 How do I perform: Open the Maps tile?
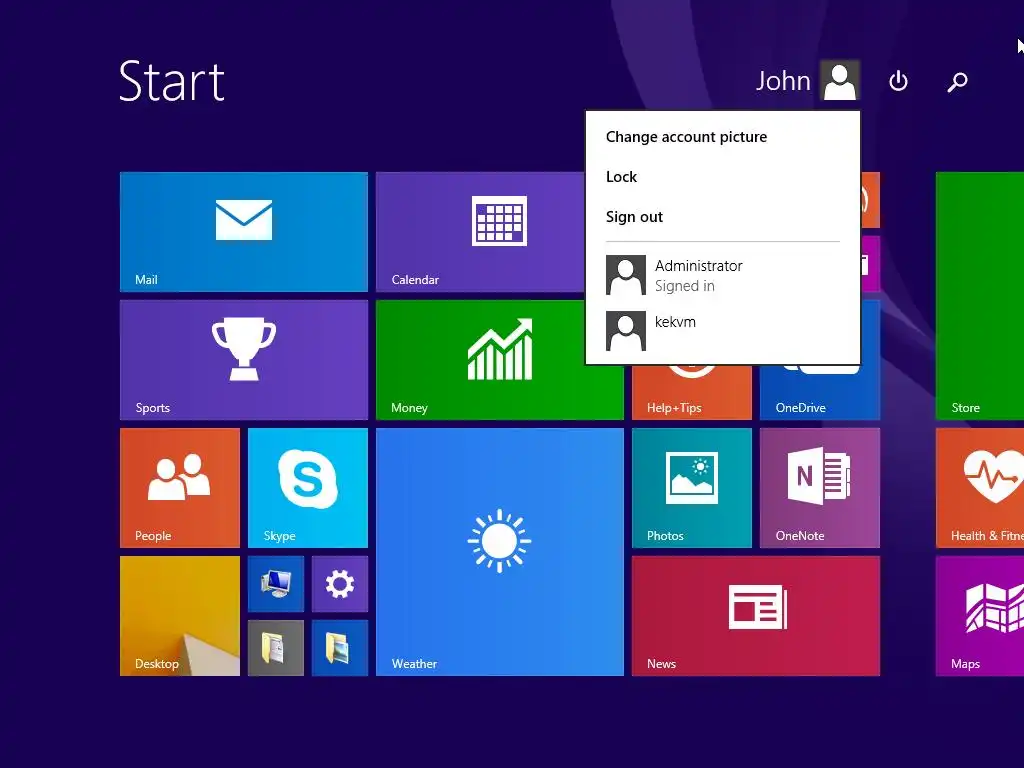pos(980,616)
